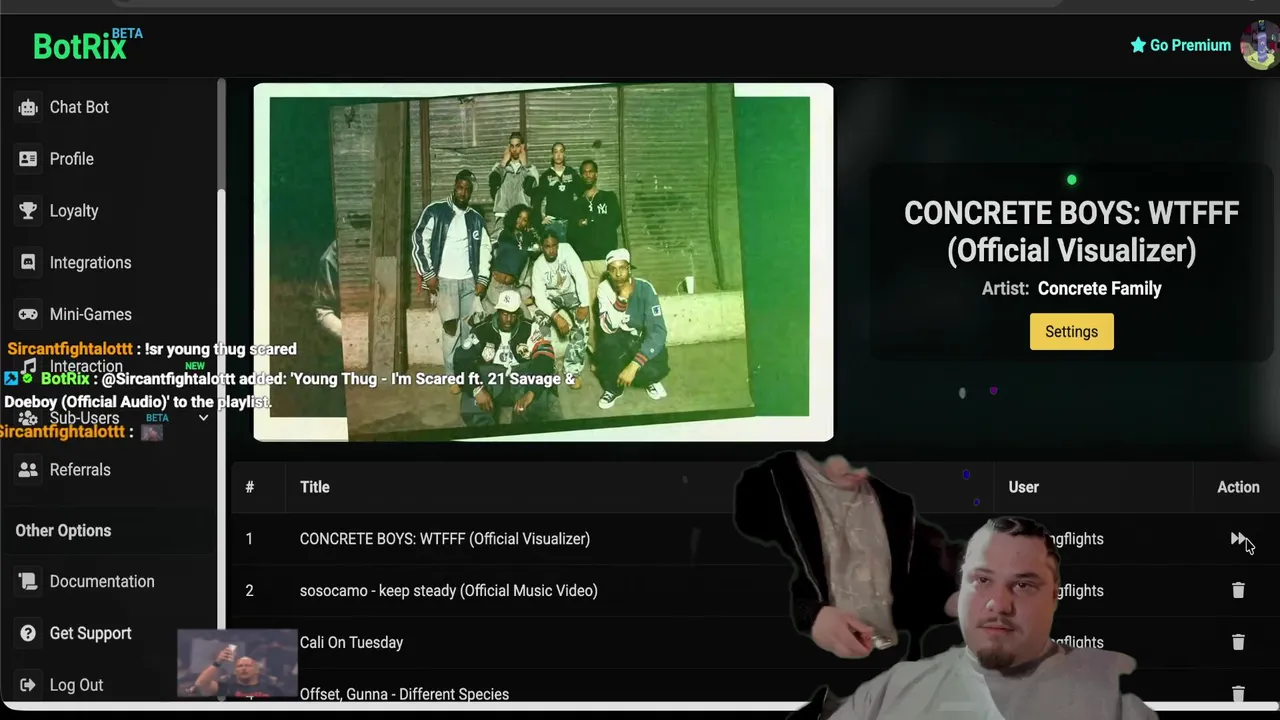Image resolution: width=1280 pixels, height=720 pixels.
Task: Open the Documentation link
Action: tap(102, 581)
